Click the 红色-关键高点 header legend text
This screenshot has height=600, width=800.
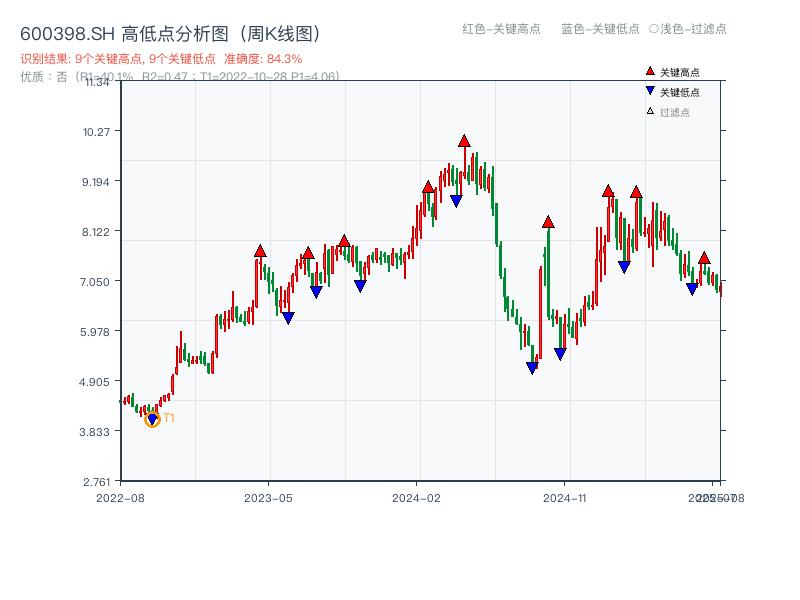(501, 29)
